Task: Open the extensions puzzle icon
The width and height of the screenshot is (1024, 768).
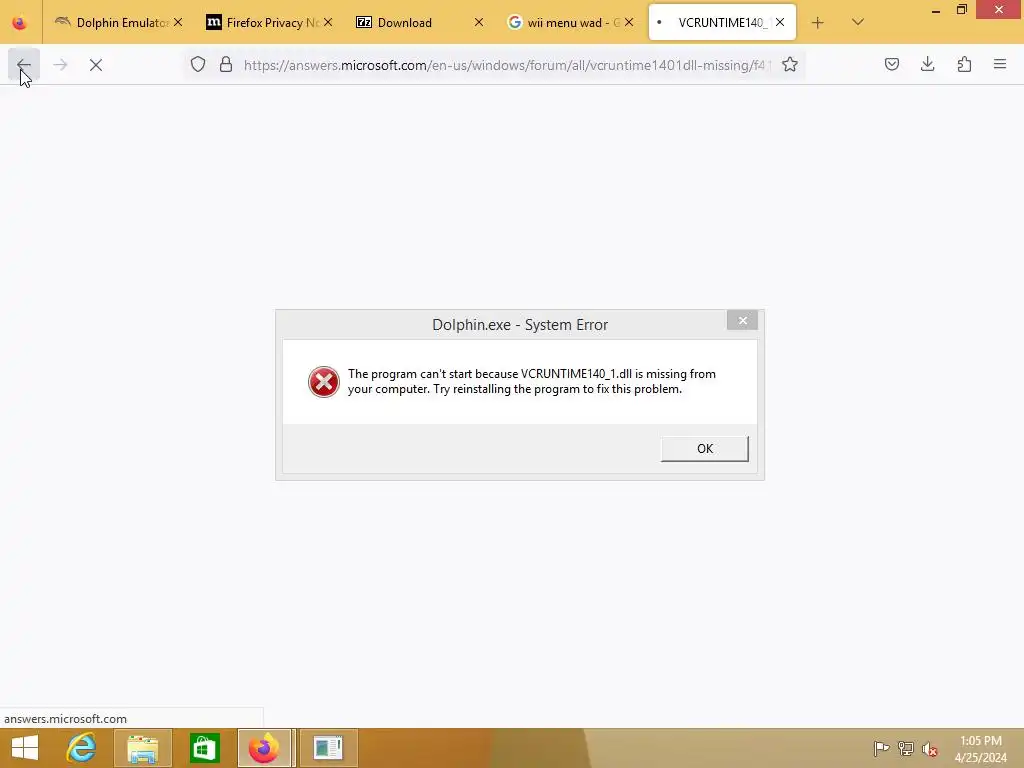Action: click(x=964, y=64)
